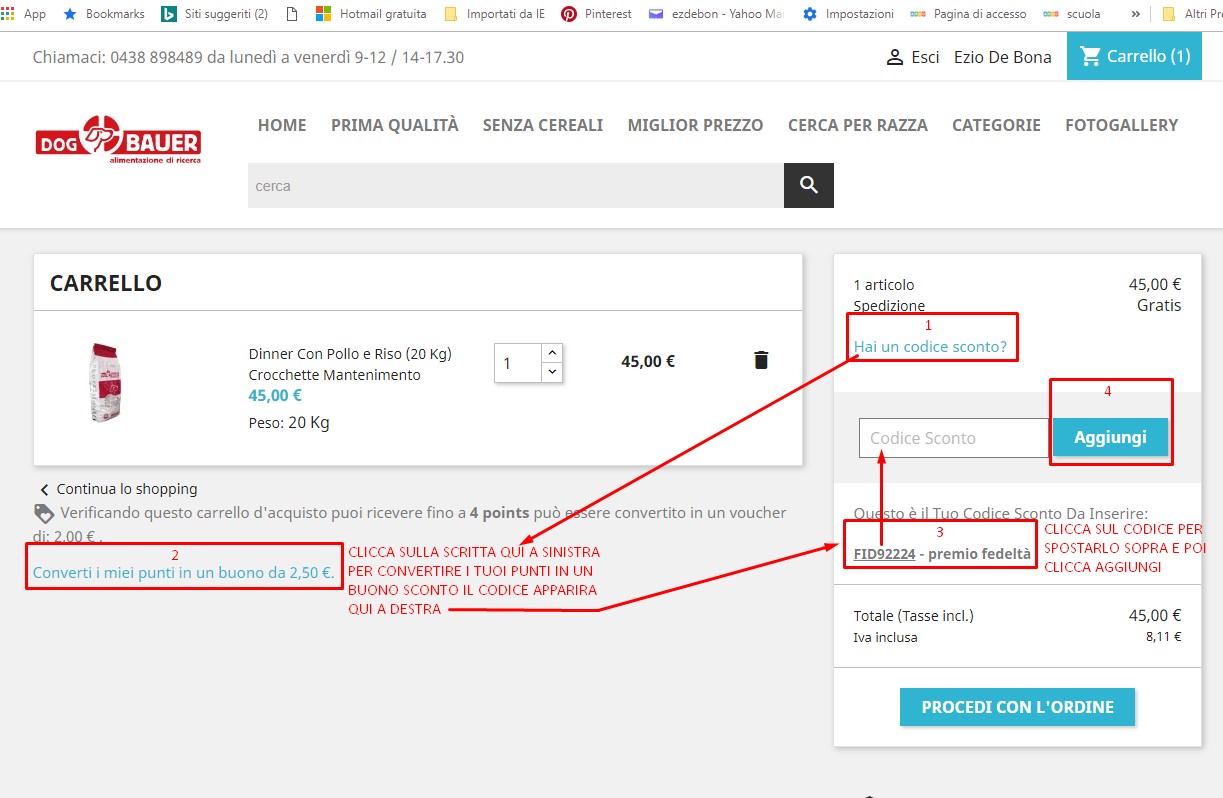
Task: Click the dog food bag thumbnail
Action: click(x=106, y=381)
